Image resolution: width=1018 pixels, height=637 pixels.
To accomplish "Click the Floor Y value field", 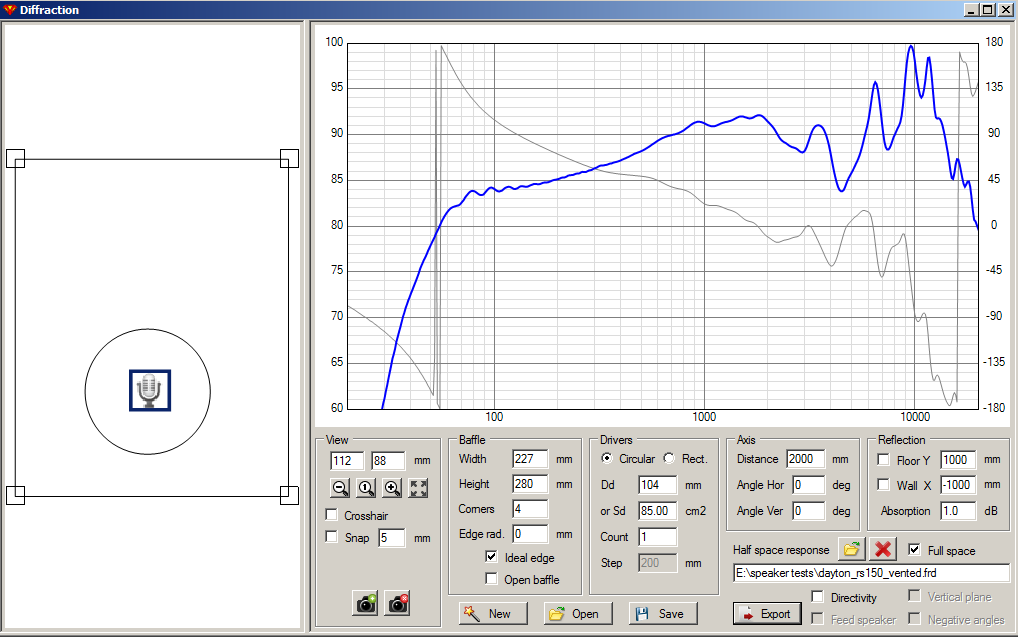I will click(958, 460).
